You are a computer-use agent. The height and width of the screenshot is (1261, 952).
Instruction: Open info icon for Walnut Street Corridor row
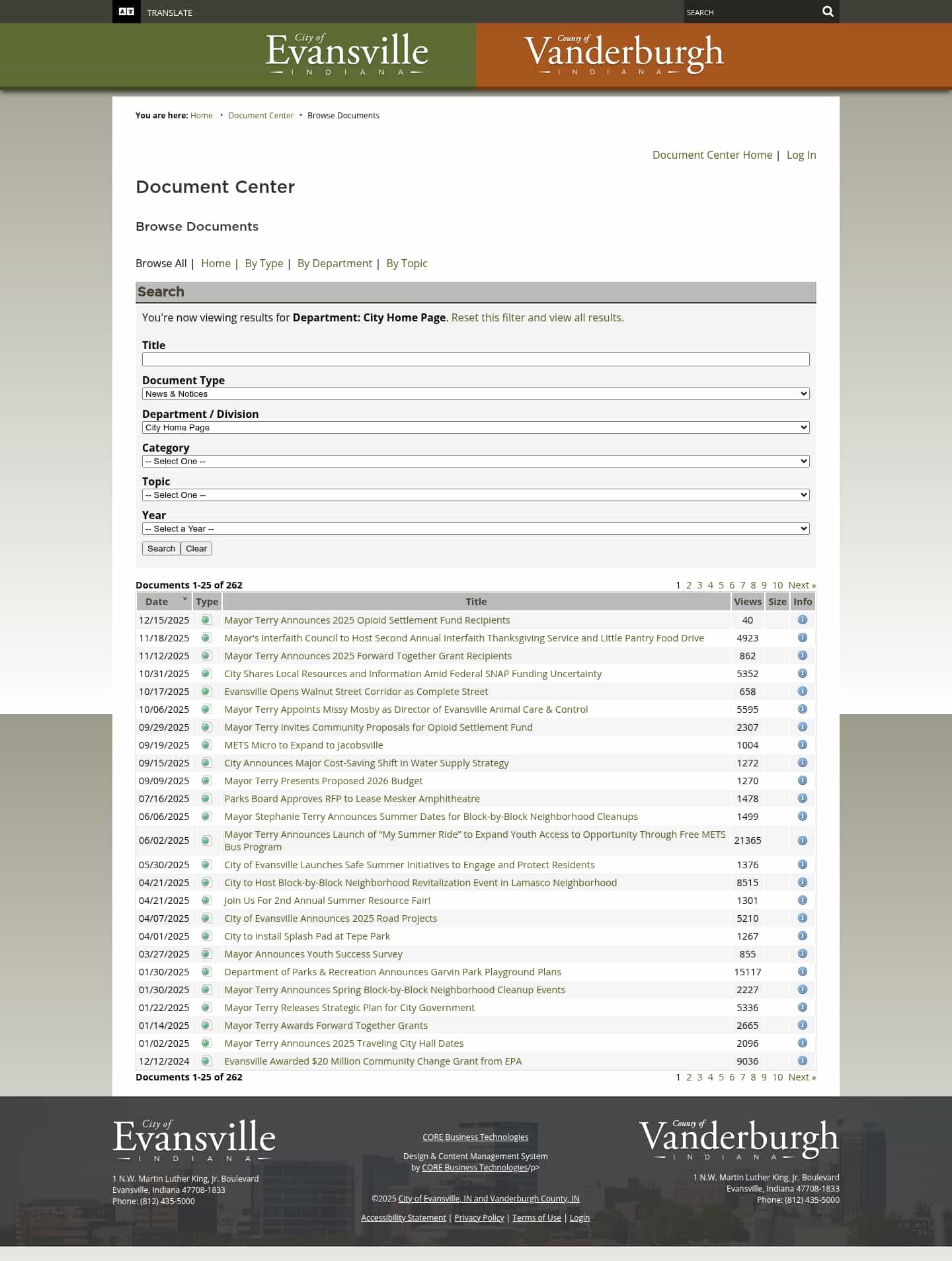(x=803, y=692)
